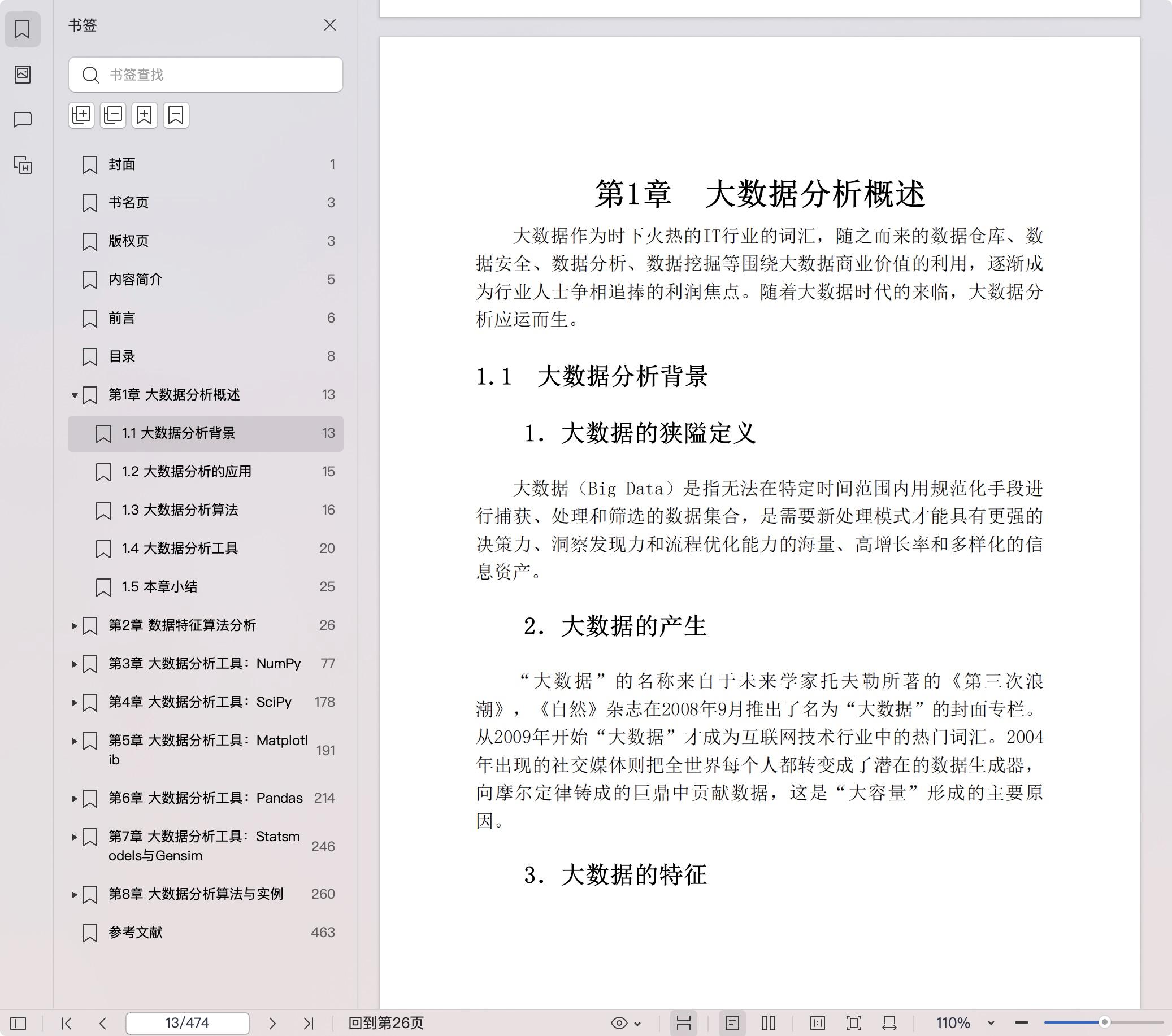
Task: Jump to the last page
Action: click(309, 1023)
